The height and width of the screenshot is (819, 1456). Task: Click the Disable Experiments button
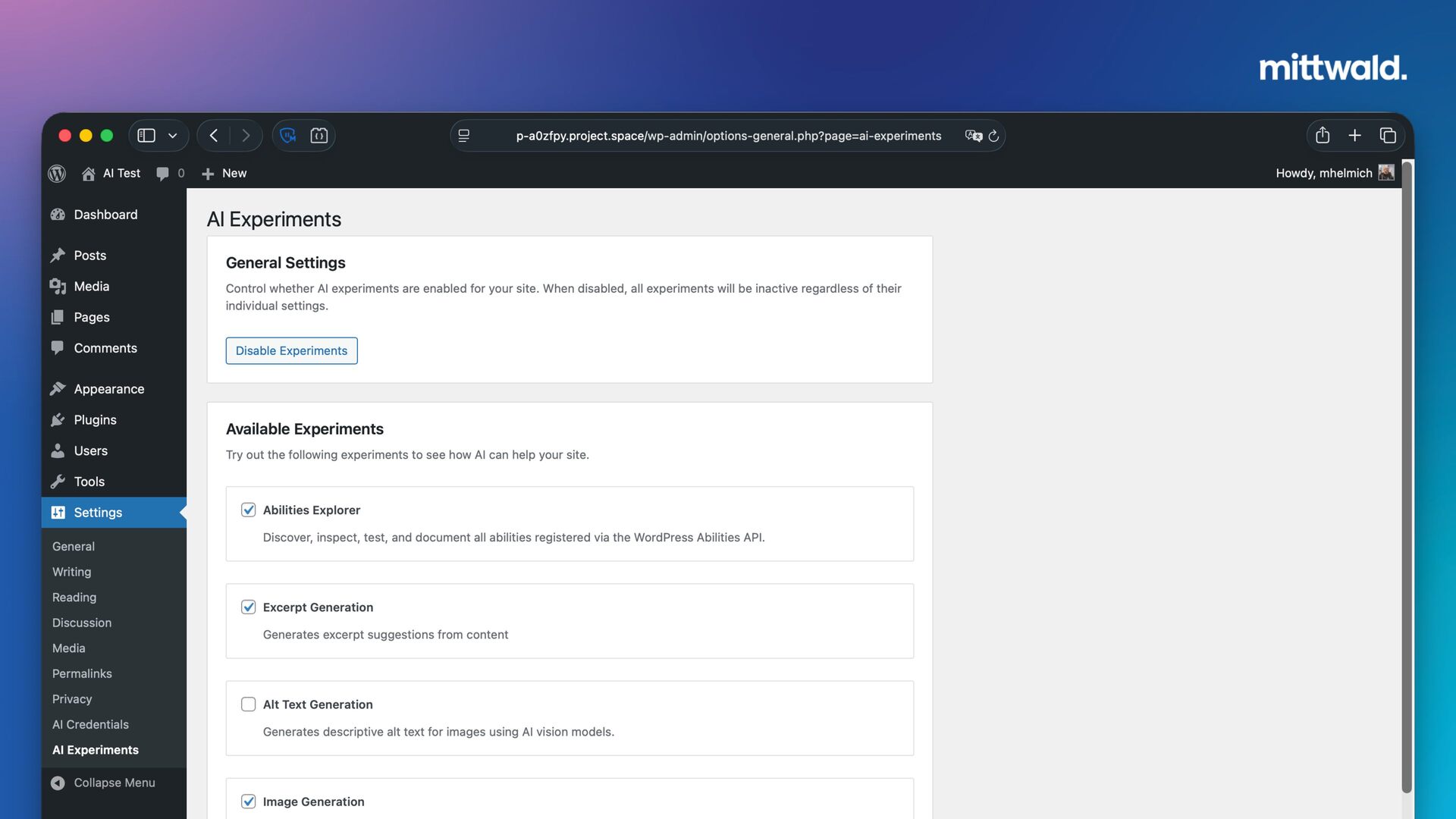click(291, 350)
